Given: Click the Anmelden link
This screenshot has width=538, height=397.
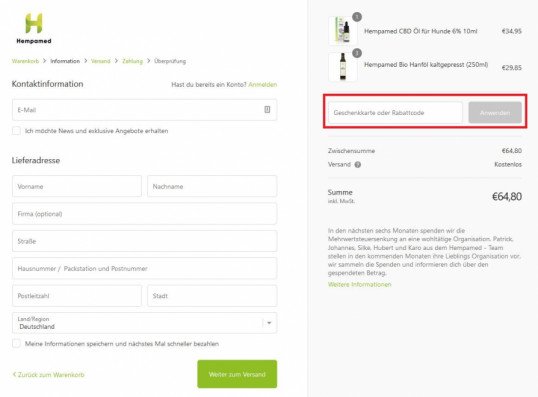Looking at the screenshot, I should (262, 84).
